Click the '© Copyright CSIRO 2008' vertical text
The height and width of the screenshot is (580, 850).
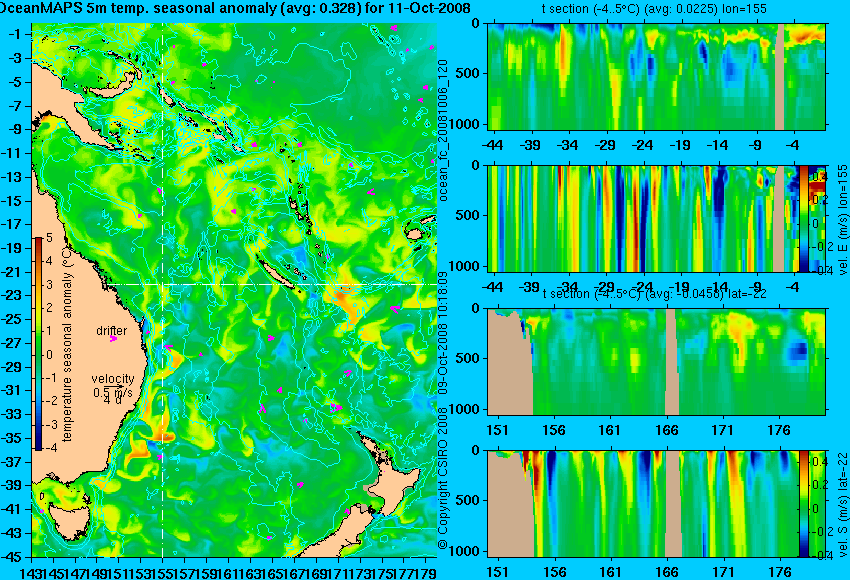(x=442, y=476)
